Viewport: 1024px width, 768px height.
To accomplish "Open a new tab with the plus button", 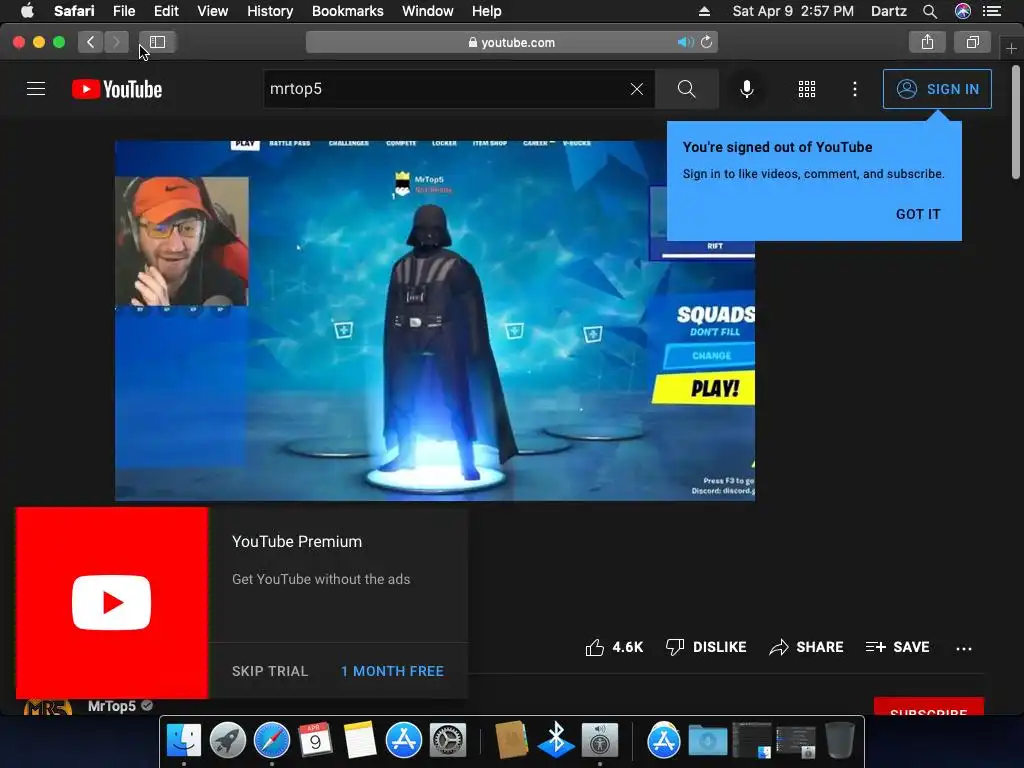I will 1011,48.
